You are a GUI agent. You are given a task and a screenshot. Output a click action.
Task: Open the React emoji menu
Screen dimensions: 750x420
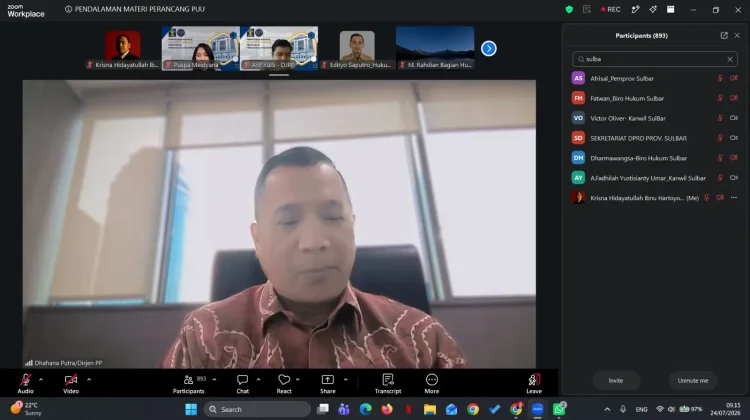[284, 384]
